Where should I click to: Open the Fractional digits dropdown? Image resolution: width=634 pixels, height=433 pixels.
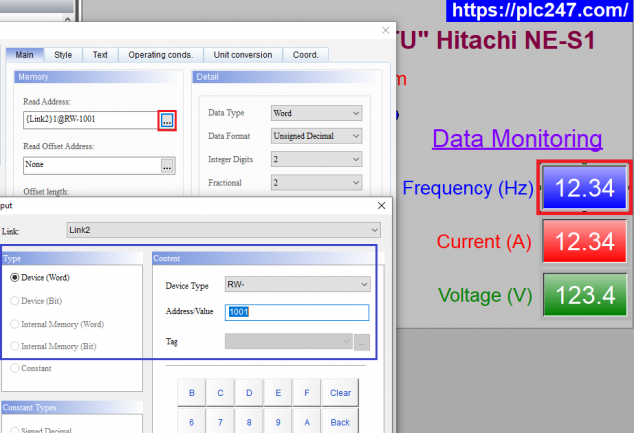(317, 182)
